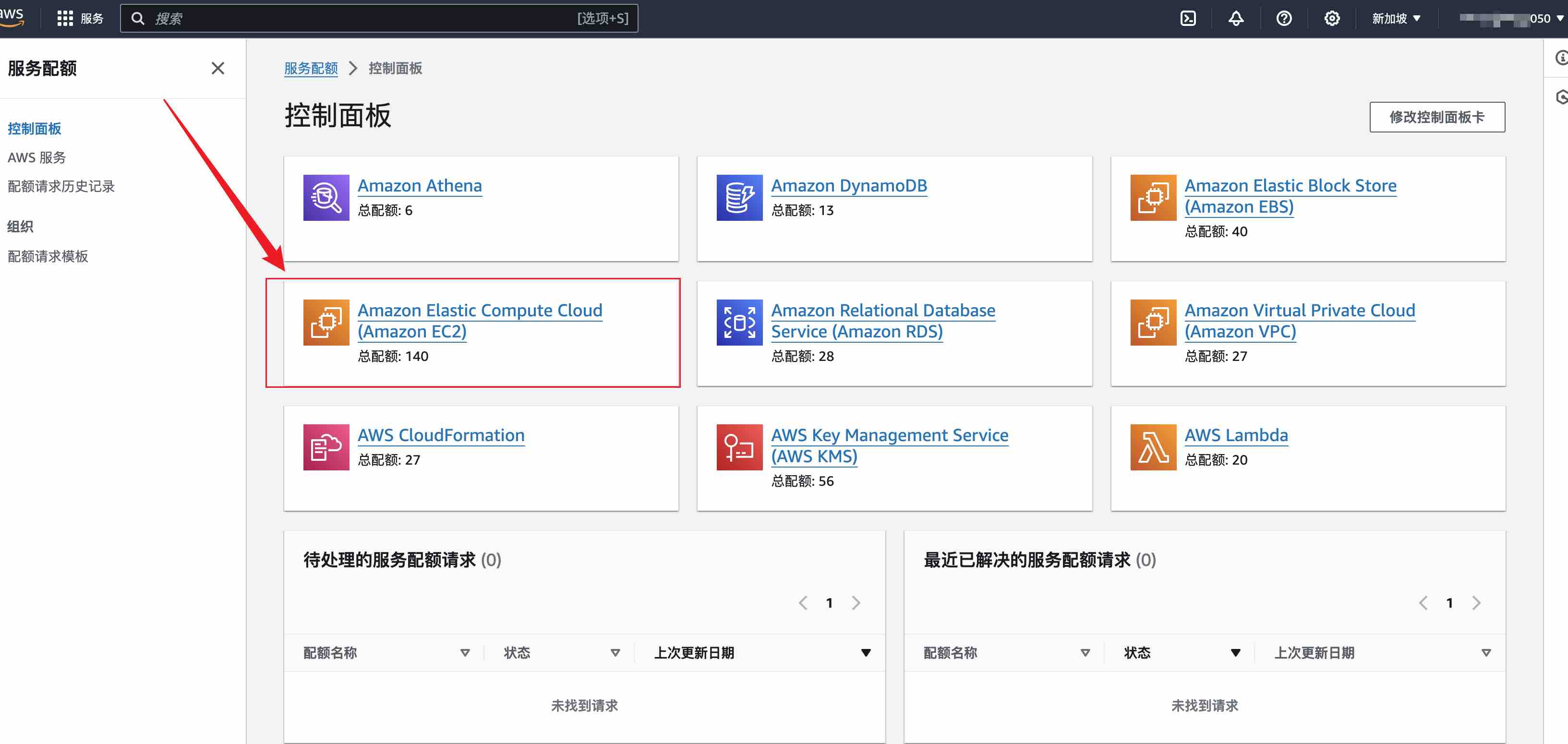Open Amazon Elastic Compute Cloud link

(480, 321)
